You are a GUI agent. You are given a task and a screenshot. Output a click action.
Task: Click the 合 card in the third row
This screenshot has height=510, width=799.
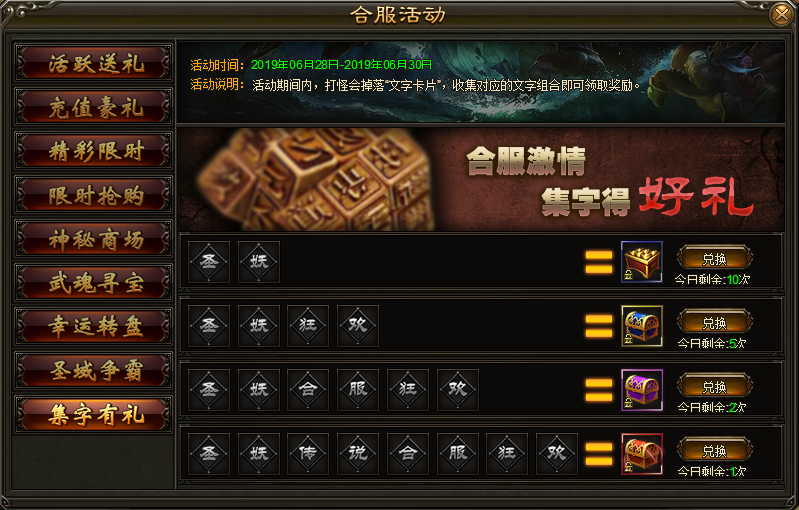[308, 390]
